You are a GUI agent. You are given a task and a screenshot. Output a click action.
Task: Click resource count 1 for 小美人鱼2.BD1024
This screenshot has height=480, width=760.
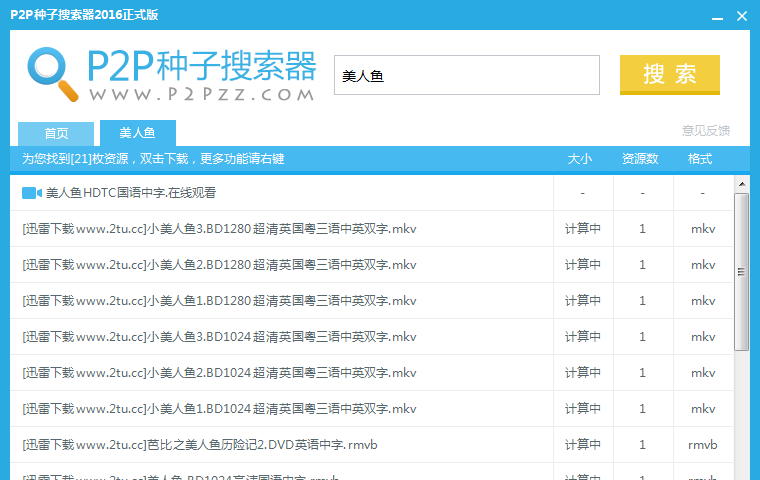click(643, 373)
